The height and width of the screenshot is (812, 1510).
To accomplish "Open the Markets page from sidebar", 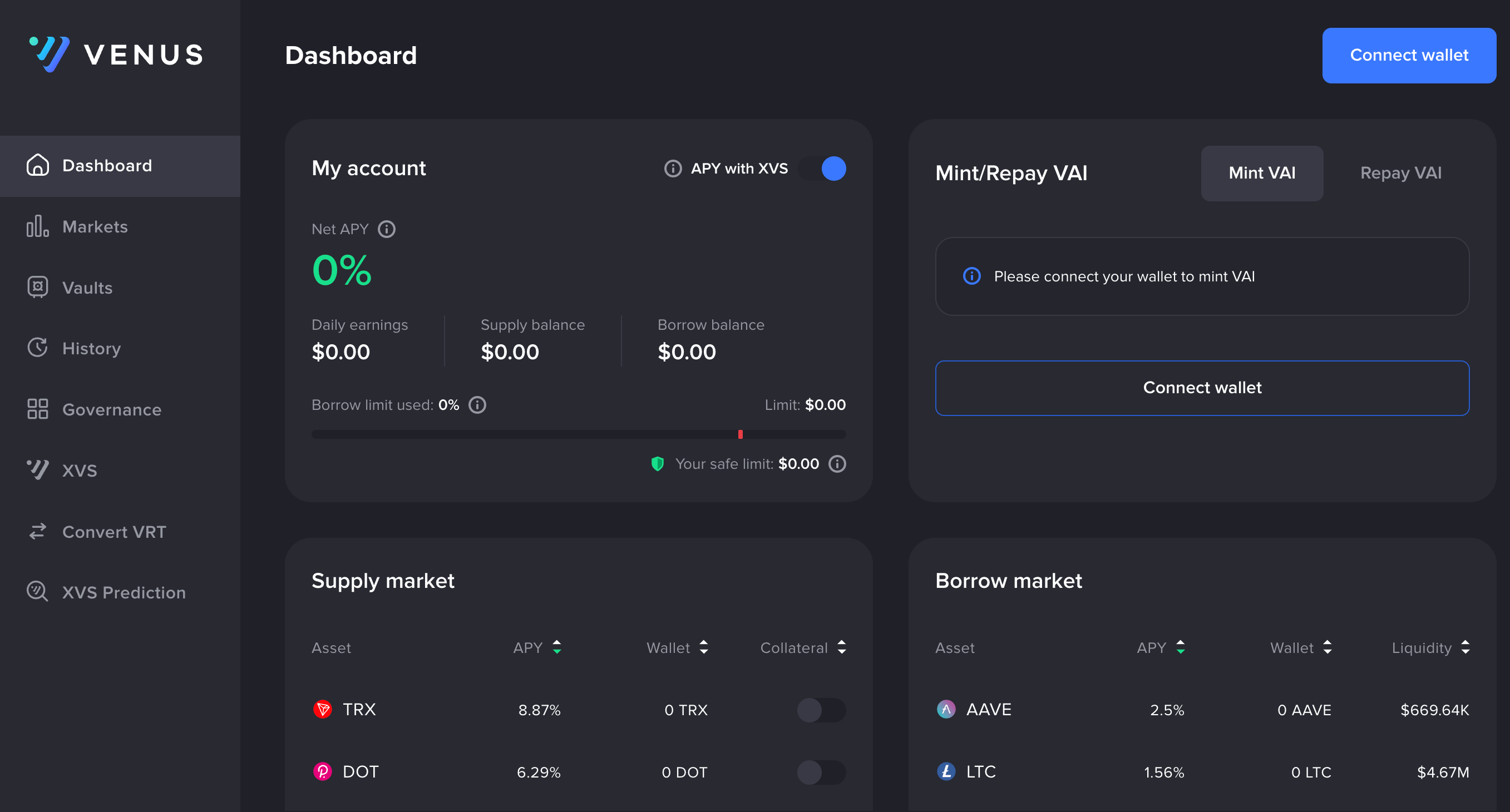I will 120,227.
